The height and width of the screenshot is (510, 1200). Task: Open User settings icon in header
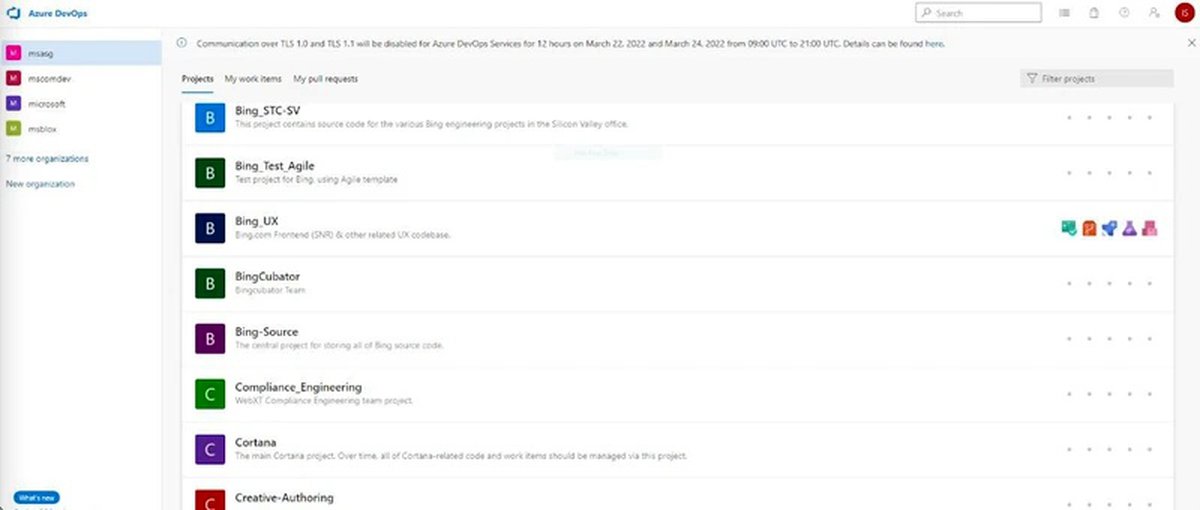pyautogui.click(x=1154, y=13)
